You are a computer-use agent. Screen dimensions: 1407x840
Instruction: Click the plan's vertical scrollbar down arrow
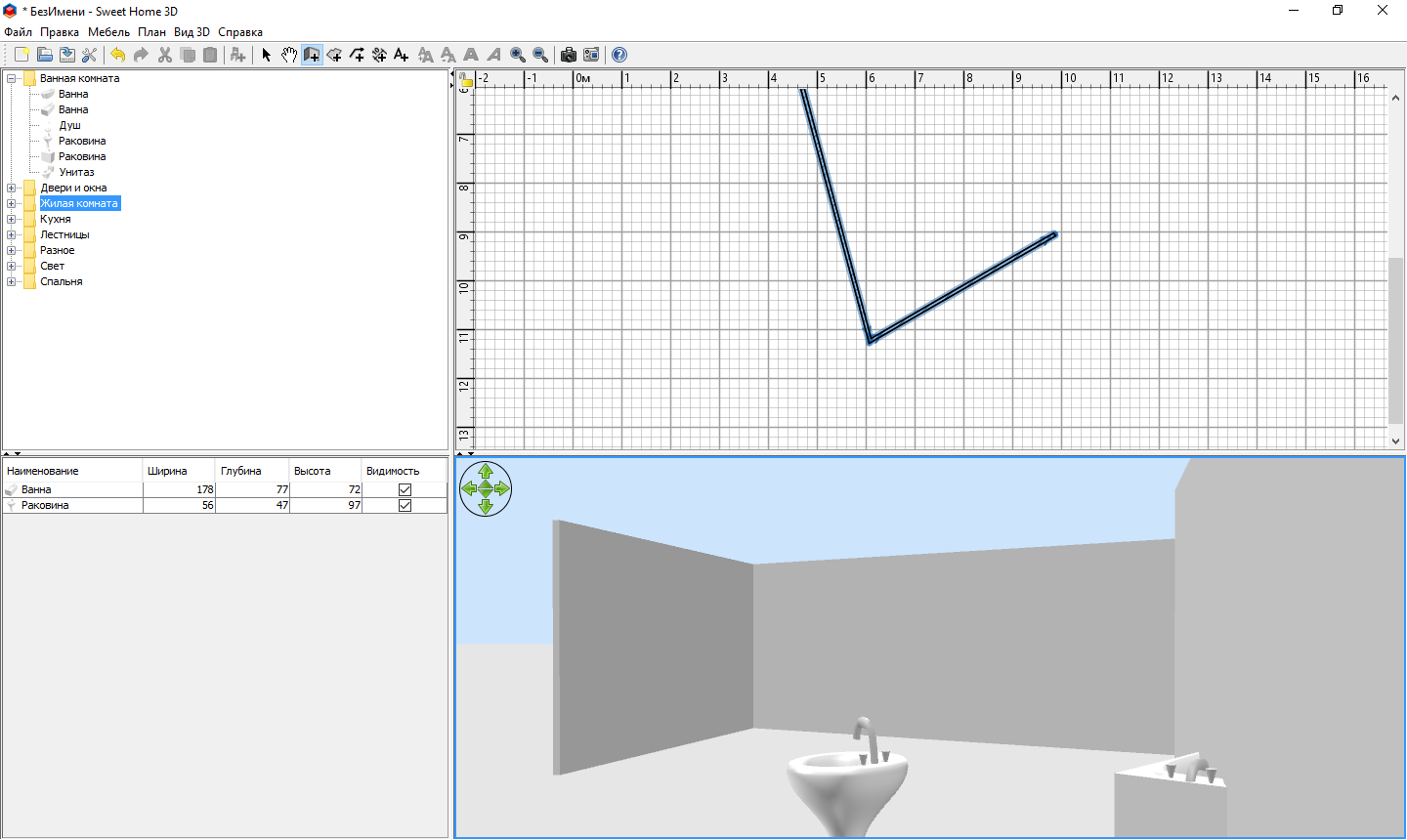pyautogui.click(x=1396, y=441)
